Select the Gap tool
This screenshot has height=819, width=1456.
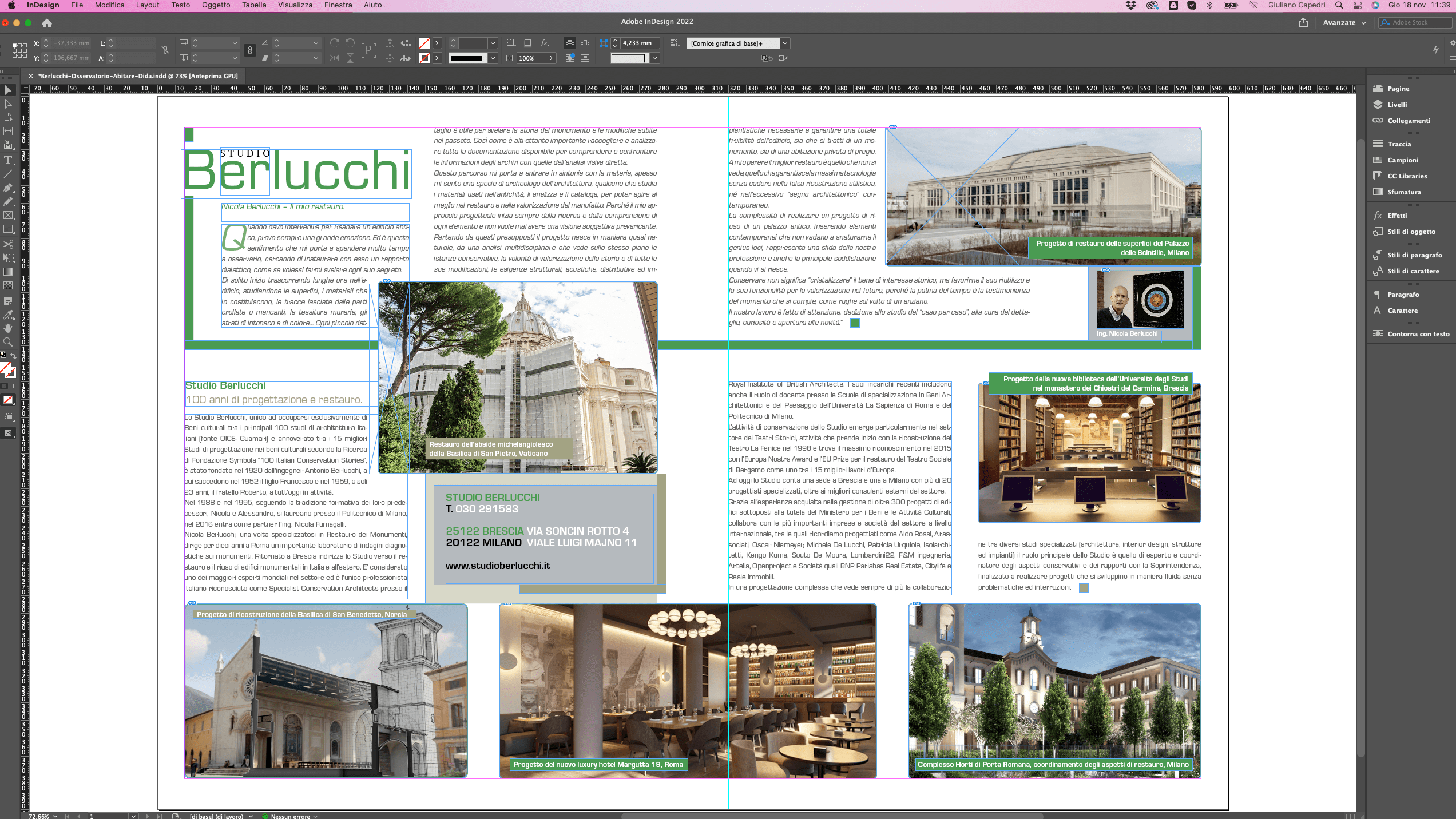[x=8, y=132]
